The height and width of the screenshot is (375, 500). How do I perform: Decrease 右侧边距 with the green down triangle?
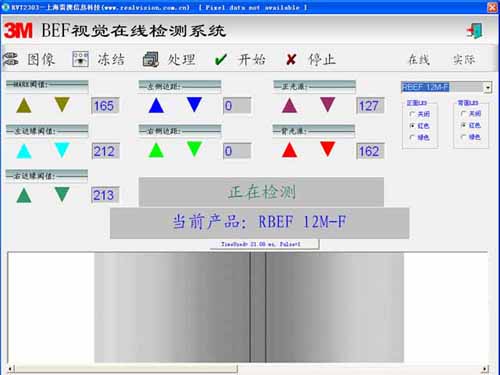click(194, 149)
